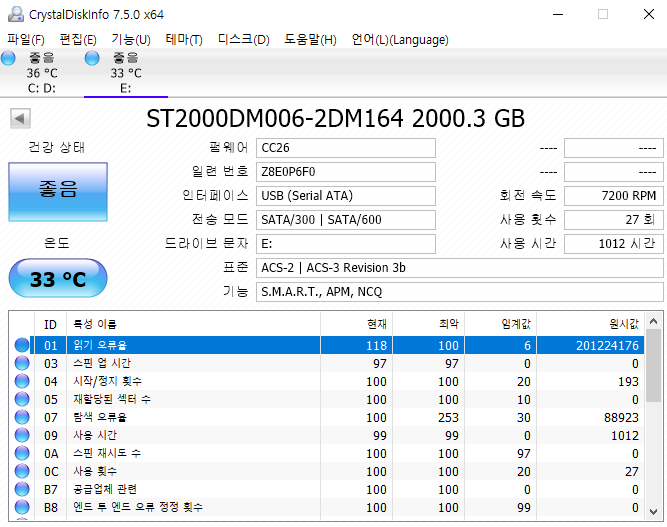
Task: Click the transfer mode field SATA/300 | SATA/600
Action: tap(346, 220)
